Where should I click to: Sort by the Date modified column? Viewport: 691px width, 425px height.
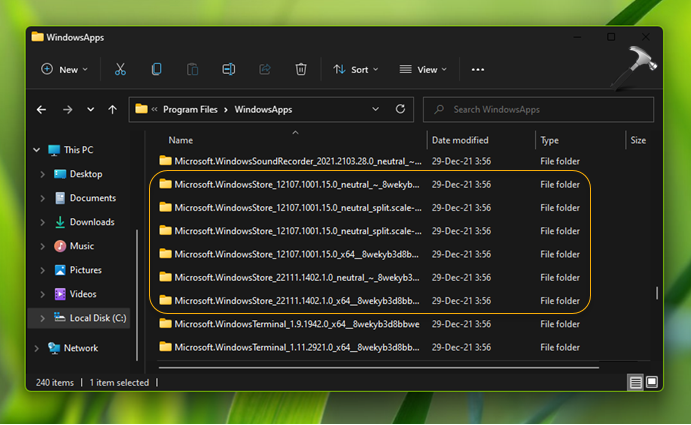pyautogui.click(x=460, y=140)
